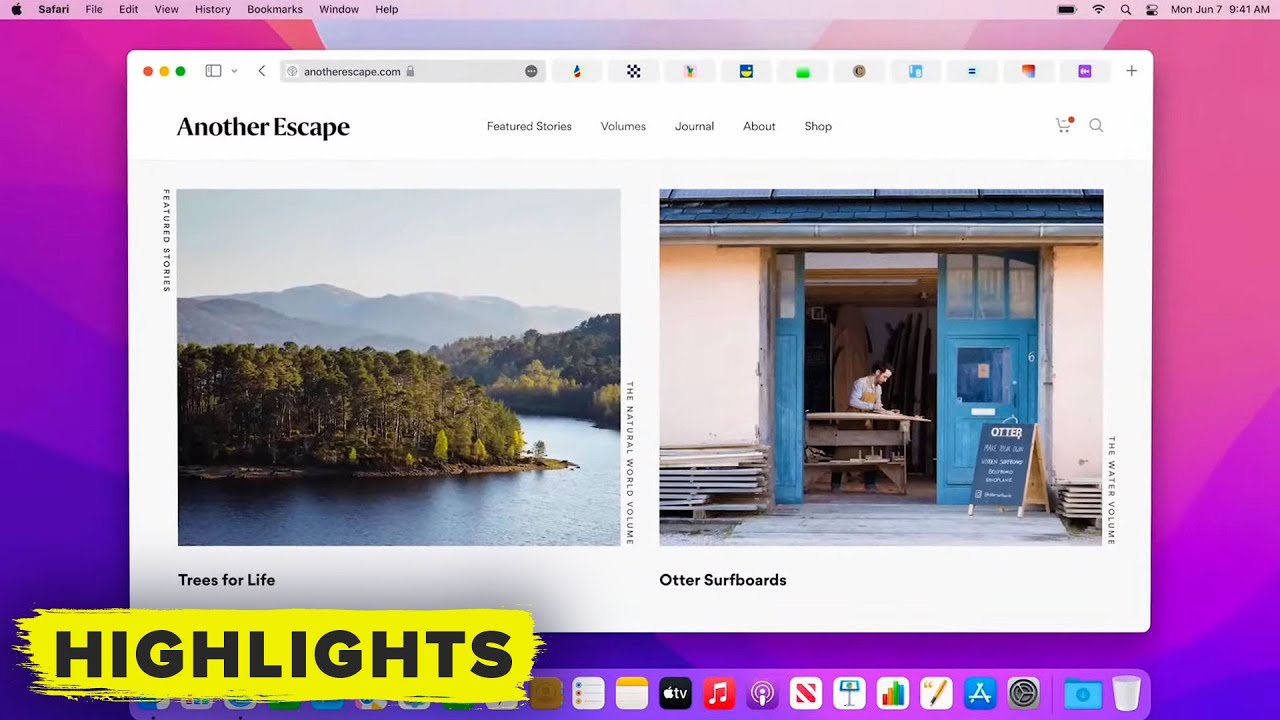Click the Mon Jun 7 9:41 AM clock
The image size is (1280, 720).
(1220, 9)
